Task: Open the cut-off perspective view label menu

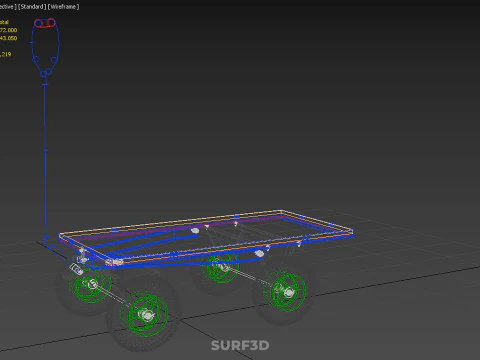Action: point(8,7)
